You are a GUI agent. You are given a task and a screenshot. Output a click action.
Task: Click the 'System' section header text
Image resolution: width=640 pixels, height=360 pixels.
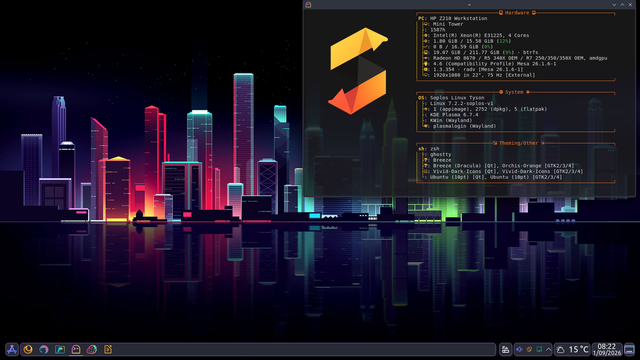(x=514, y=92)
